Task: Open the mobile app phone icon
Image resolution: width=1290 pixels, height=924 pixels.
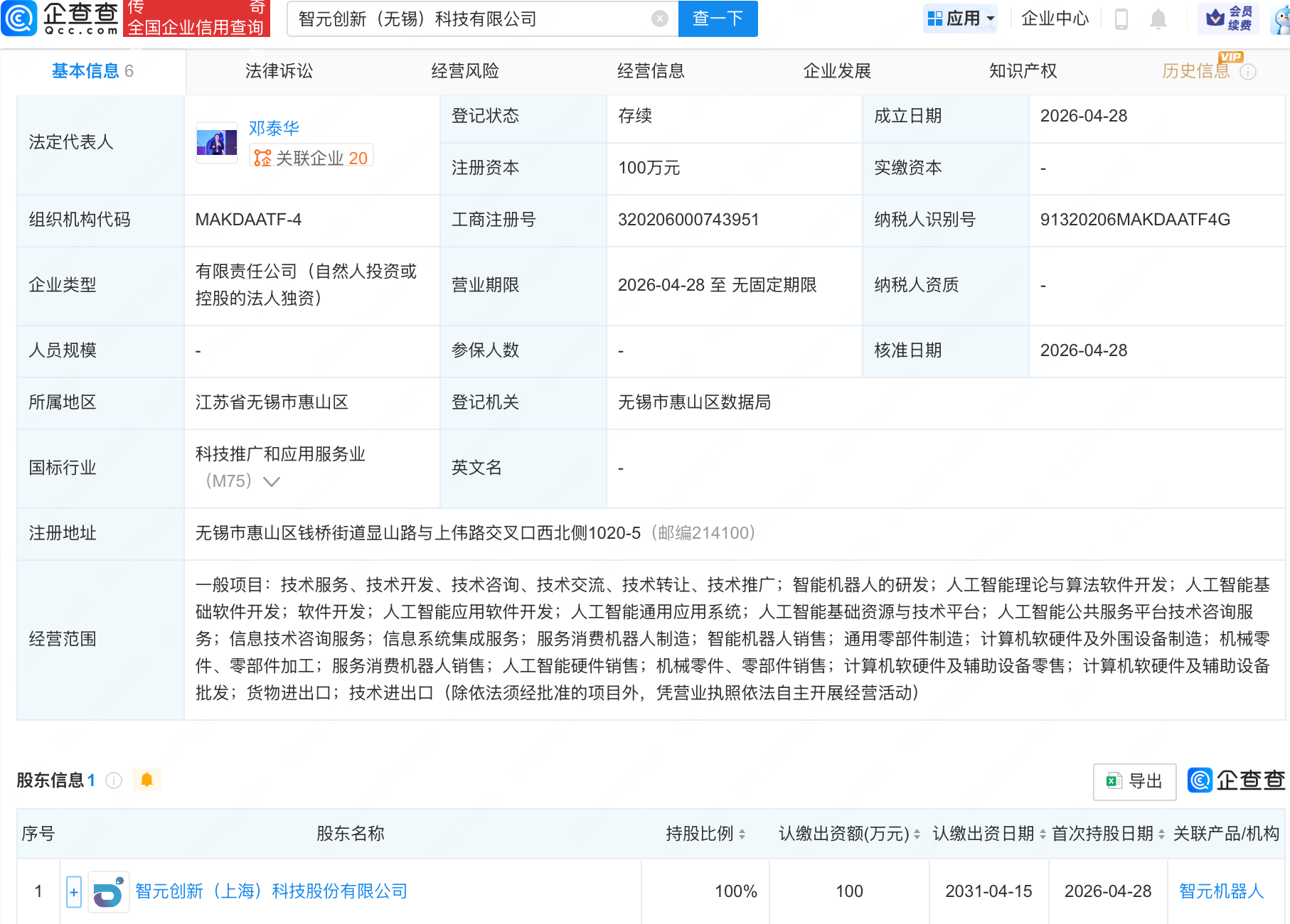Action: 1121,19
